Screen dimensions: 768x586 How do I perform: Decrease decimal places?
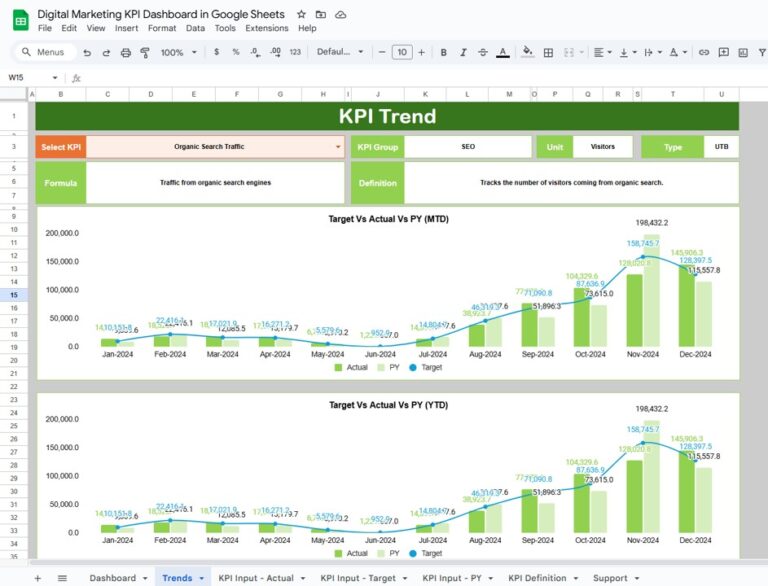pyautogui.click(x=255, y=52)
